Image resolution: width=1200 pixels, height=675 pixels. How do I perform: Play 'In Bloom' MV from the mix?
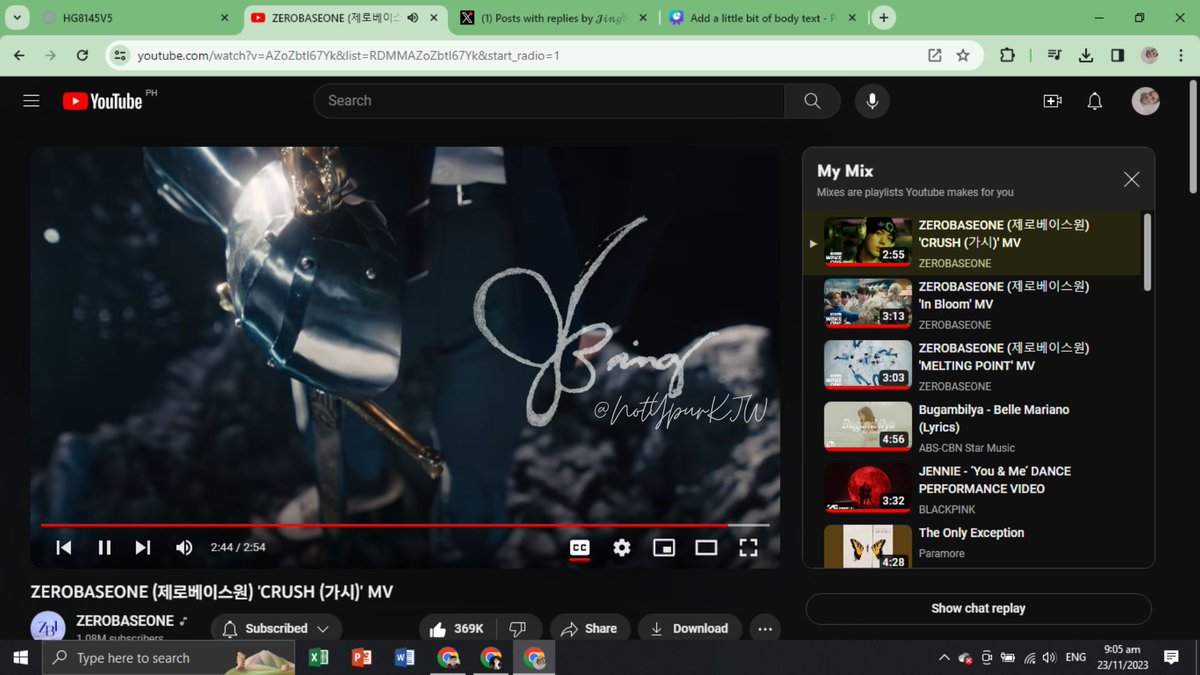pyautogui.click(x=972, y=305)
